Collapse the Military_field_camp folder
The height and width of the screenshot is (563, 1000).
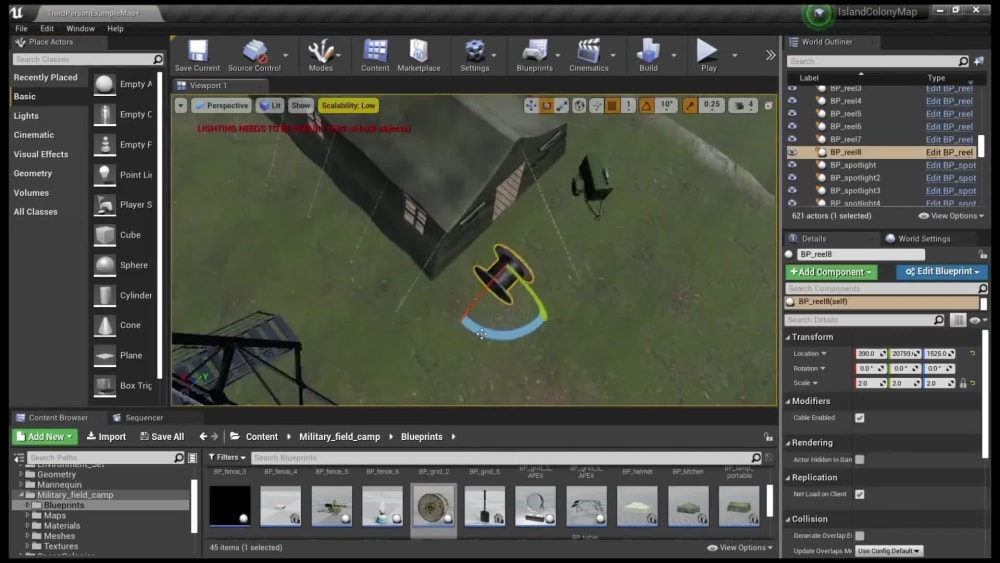21,495
